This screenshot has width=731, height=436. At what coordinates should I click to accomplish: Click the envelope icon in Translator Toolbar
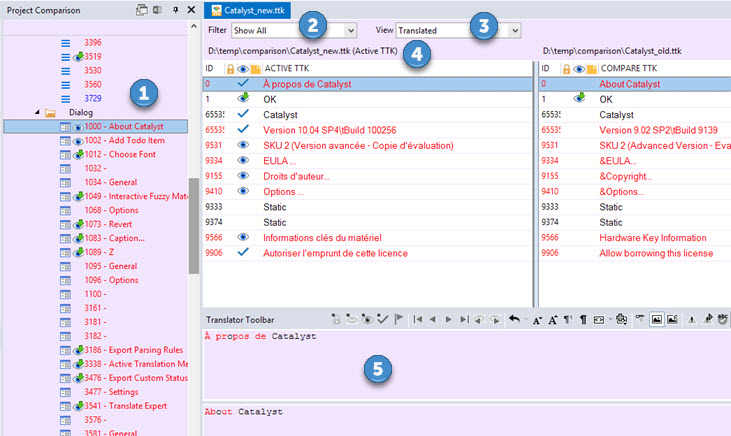coord(351,319)
